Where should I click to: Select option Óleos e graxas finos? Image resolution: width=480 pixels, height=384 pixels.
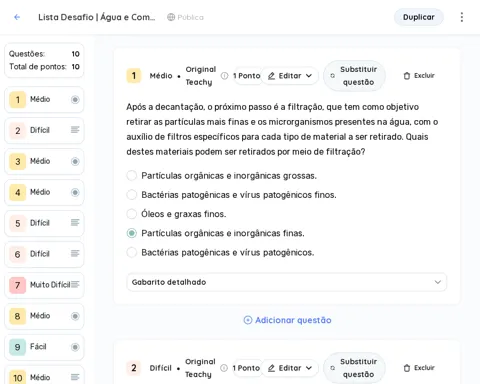132,214
